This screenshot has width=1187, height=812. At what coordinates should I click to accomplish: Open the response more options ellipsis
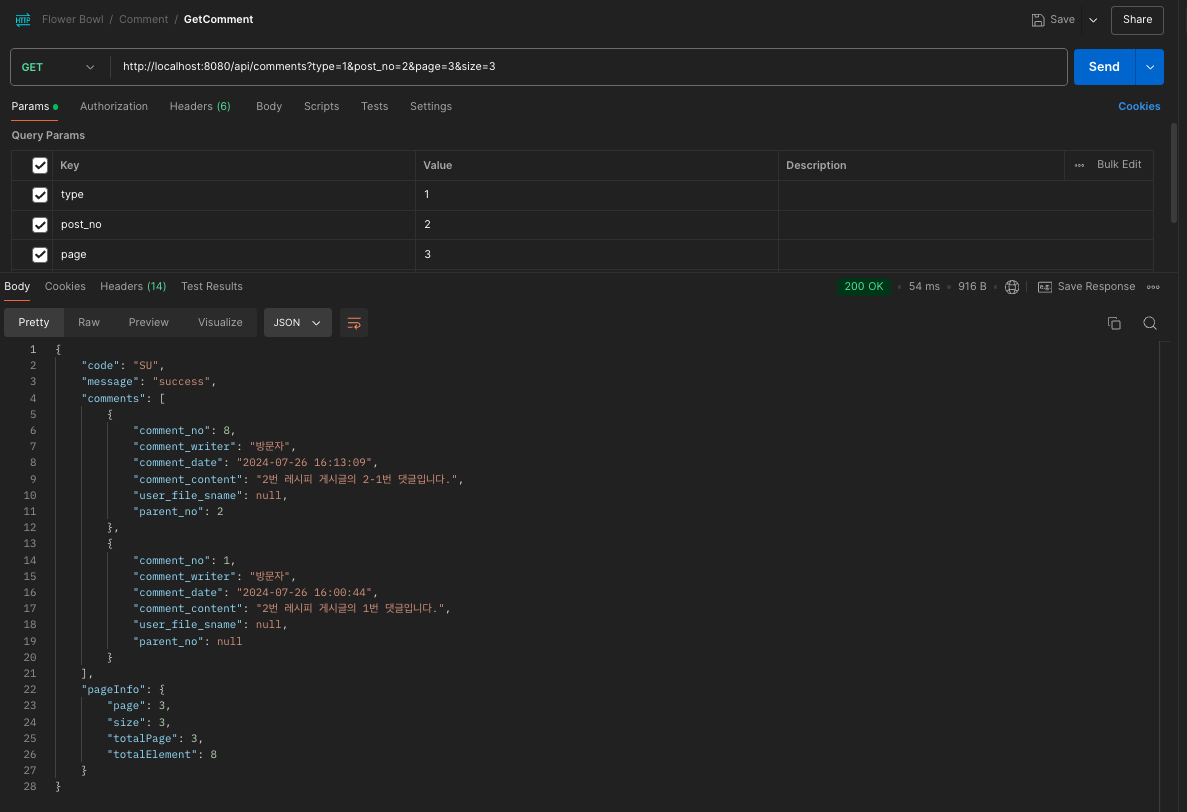(1153, 287)
